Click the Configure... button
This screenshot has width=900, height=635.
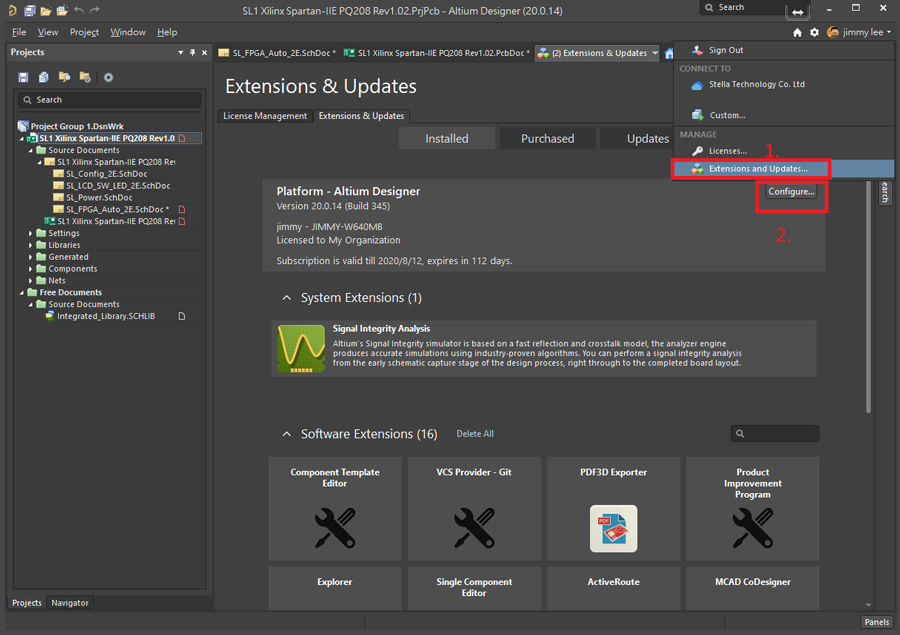(x=791, y=192)
